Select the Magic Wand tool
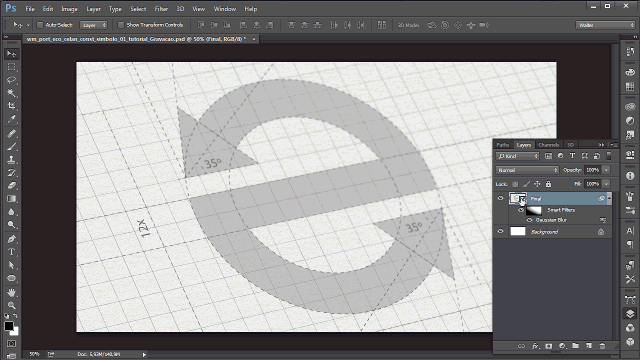 tap(11, 93)
